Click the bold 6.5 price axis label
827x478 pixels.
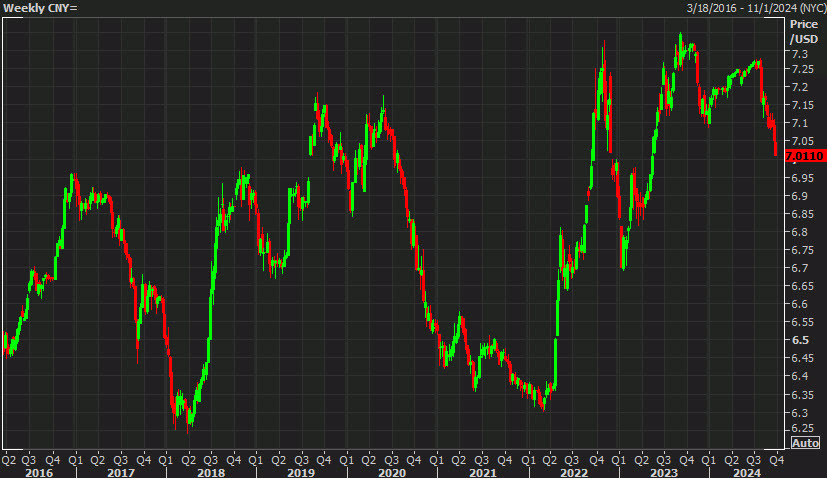(x=800, y=340)
